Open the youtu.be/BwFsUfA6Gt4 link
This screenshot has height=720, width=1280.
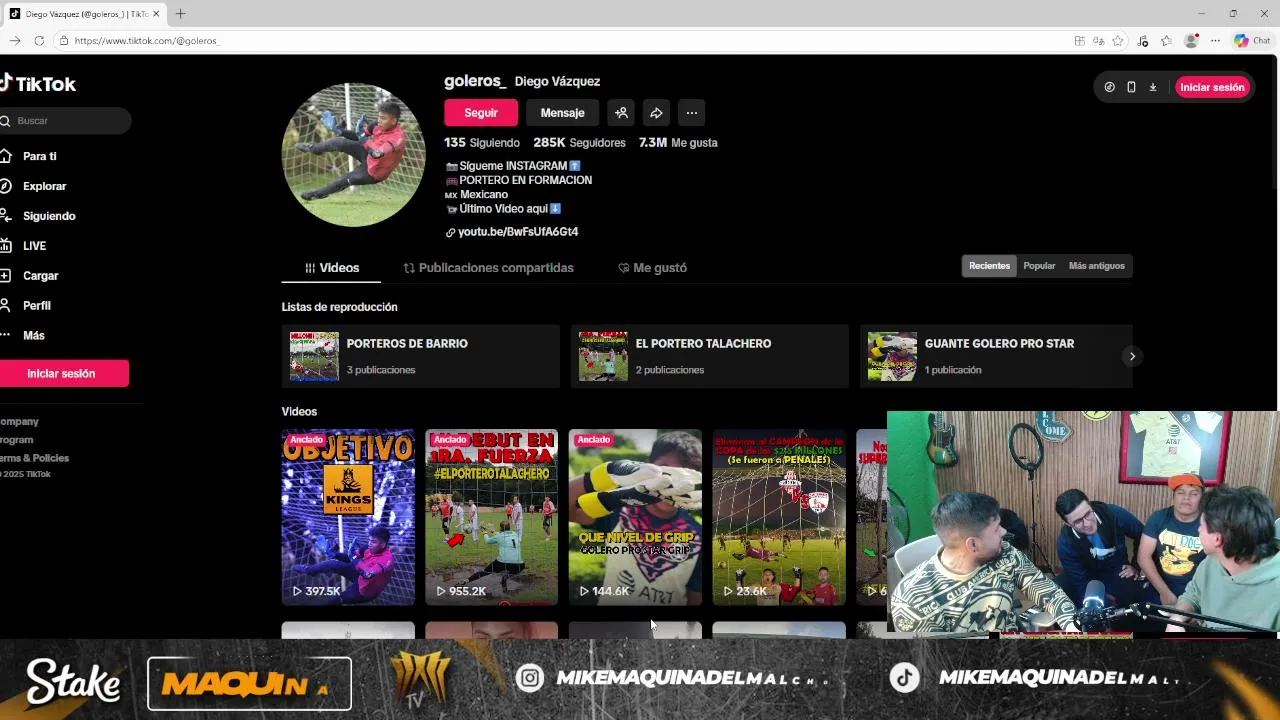click(x=518, y=232)
